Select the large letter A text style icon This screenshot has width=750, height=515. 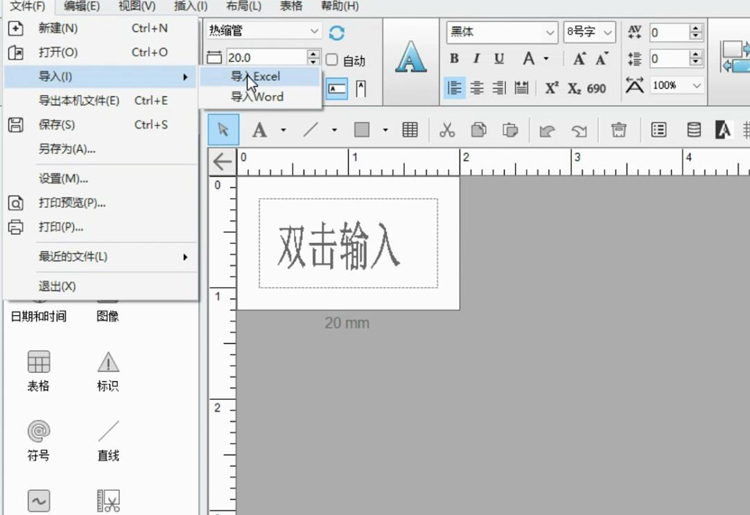pos(410,57)
